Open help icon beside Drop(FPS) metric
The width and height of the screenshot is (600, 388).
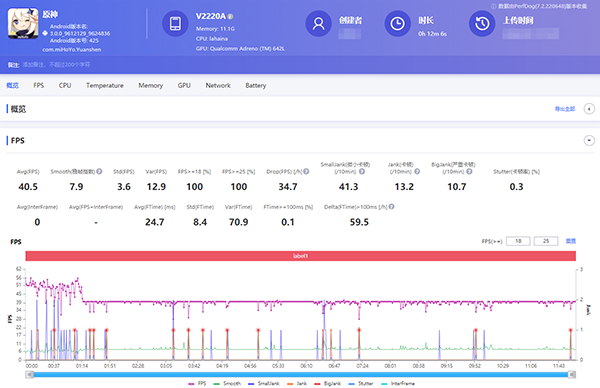(x=306, y=171)
